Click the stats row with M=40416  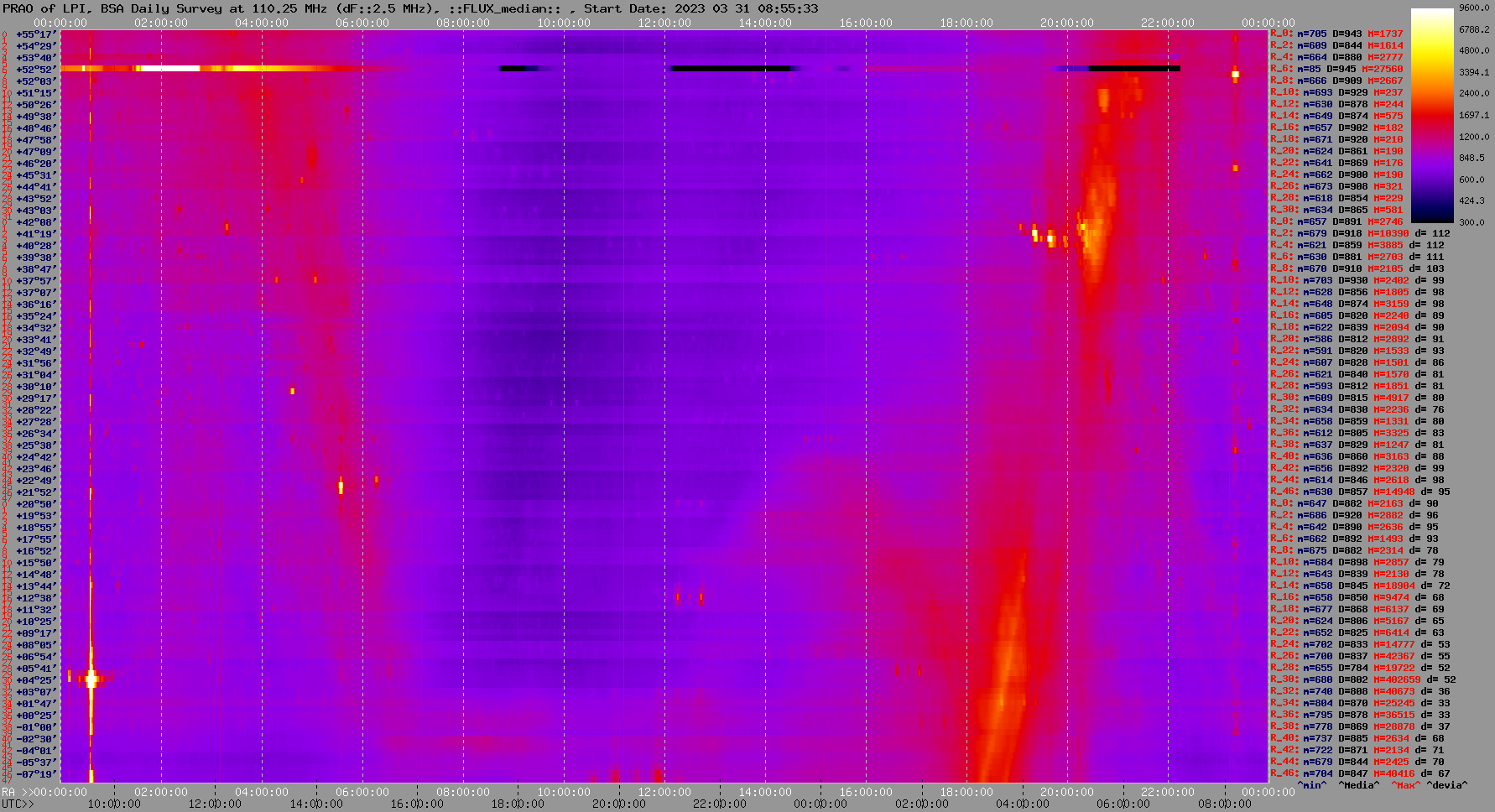point(1360,773)
